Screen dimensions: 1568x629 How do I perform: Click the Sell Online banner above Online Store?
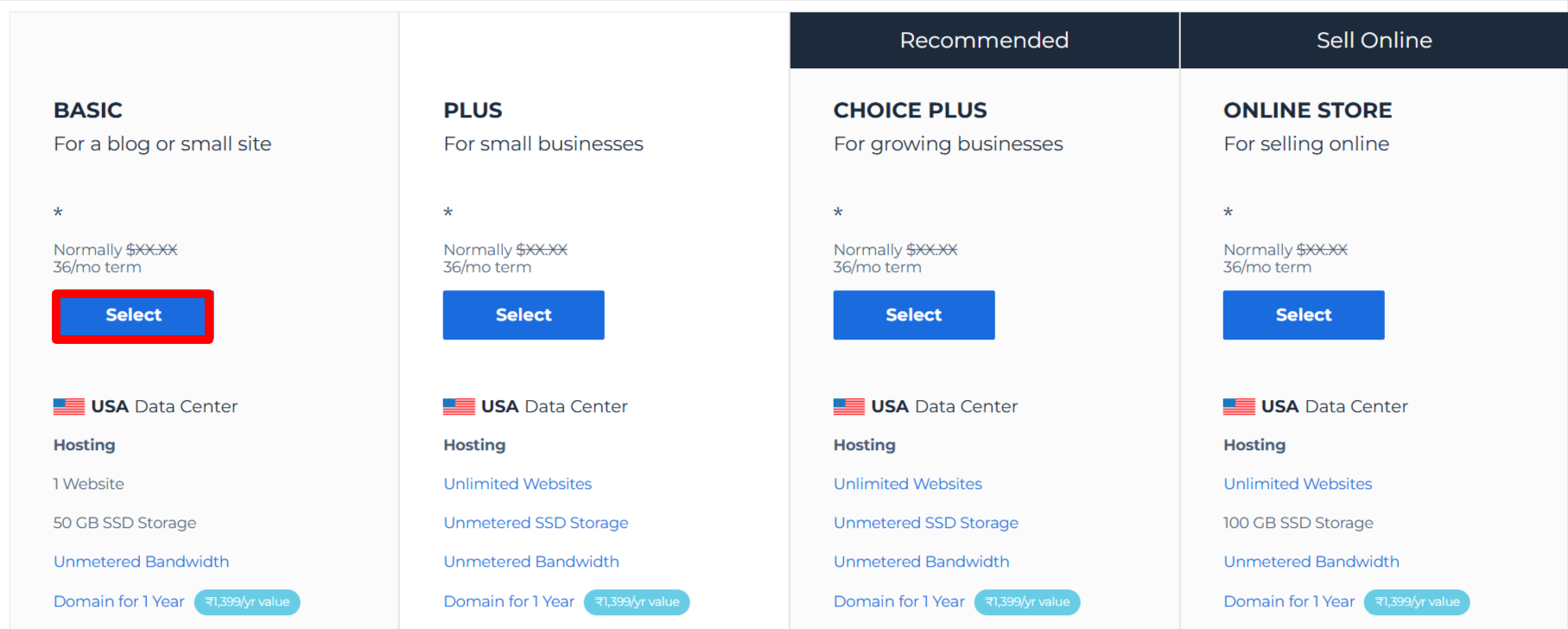click(1374, 41)
